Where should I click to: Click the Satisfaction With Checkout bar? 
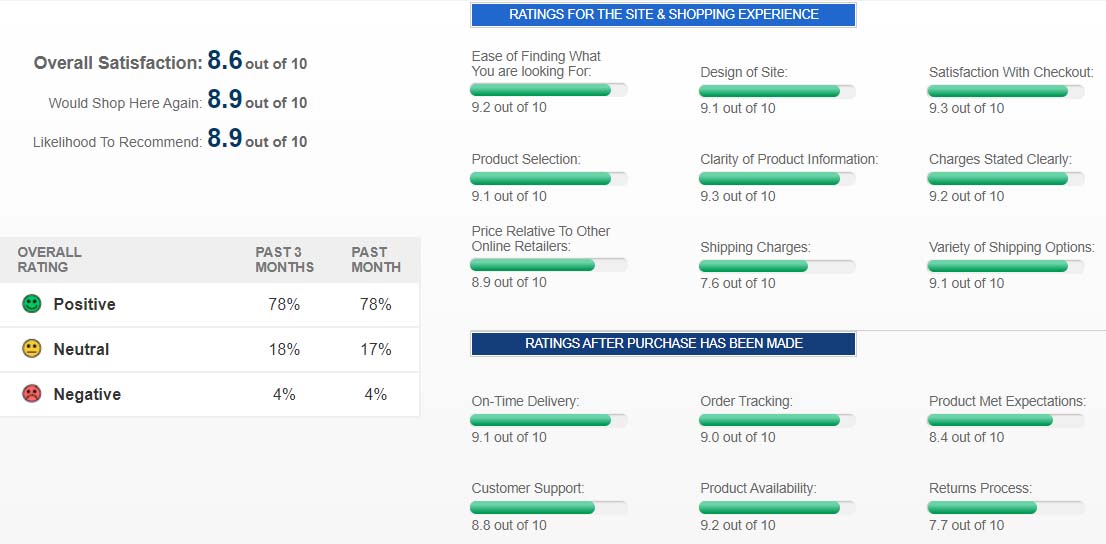tap(1005, 91)
